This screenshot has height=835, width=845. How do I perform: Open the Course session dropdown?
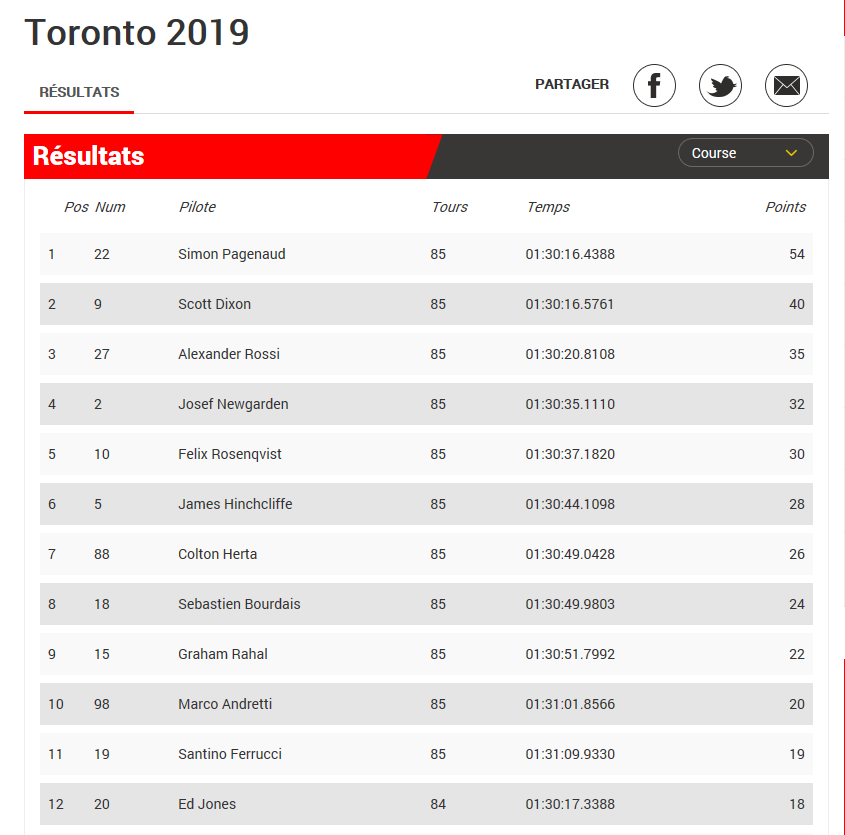(x=745, y=153)
